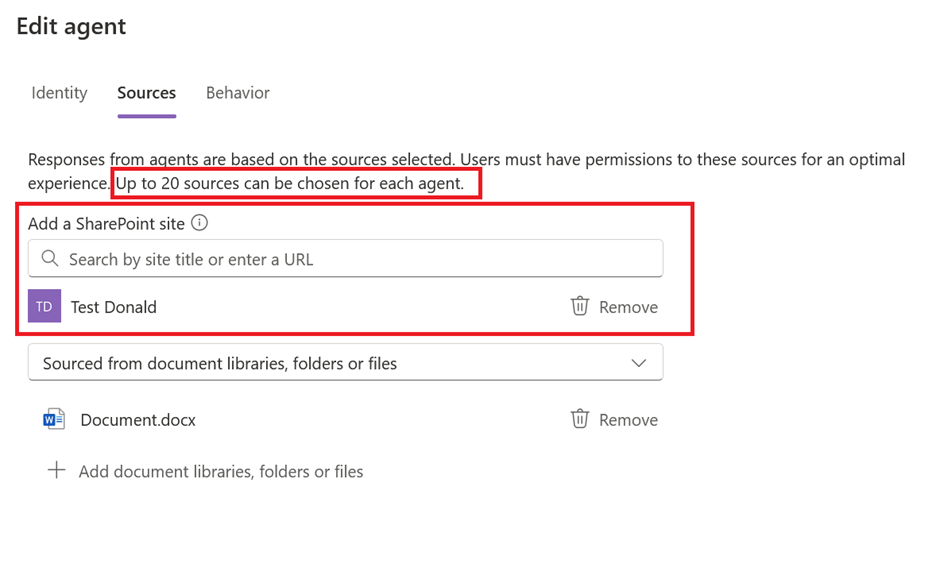
Task: Click the purple TD site avatar
Action: [x=45, y=306]
